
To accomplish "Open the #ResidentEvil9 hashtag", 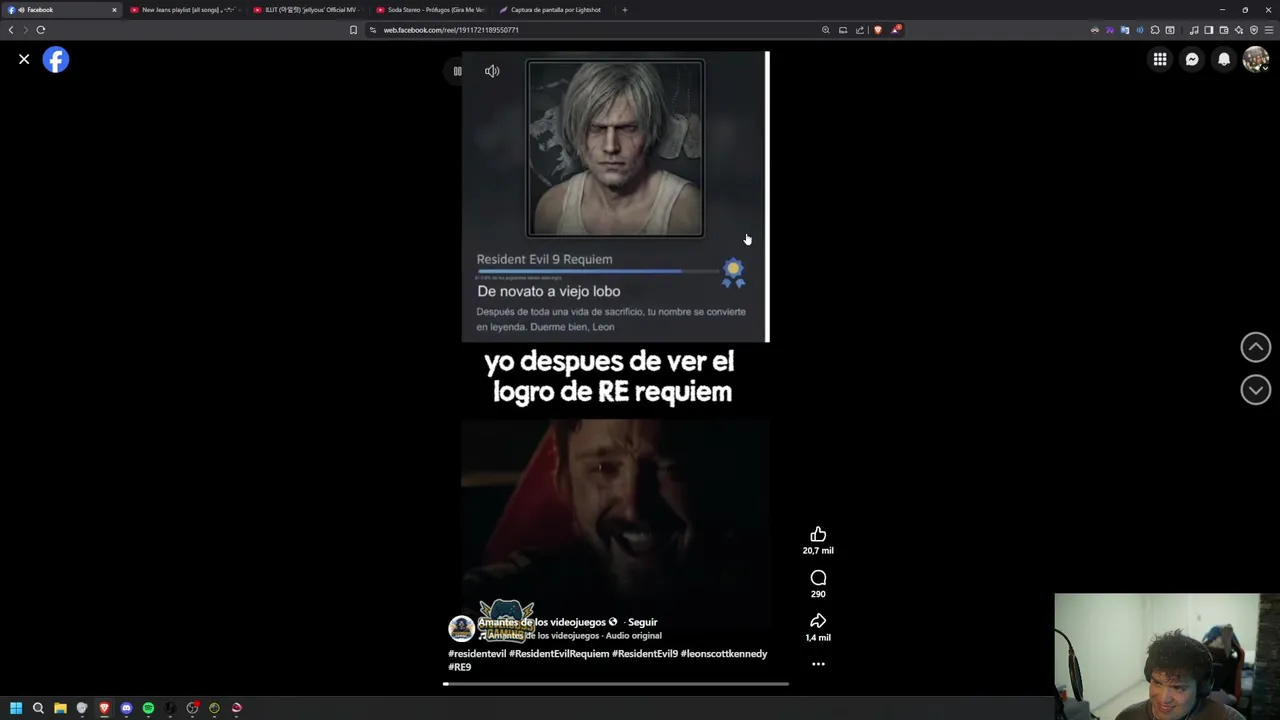I will click(x=645, y=654).
